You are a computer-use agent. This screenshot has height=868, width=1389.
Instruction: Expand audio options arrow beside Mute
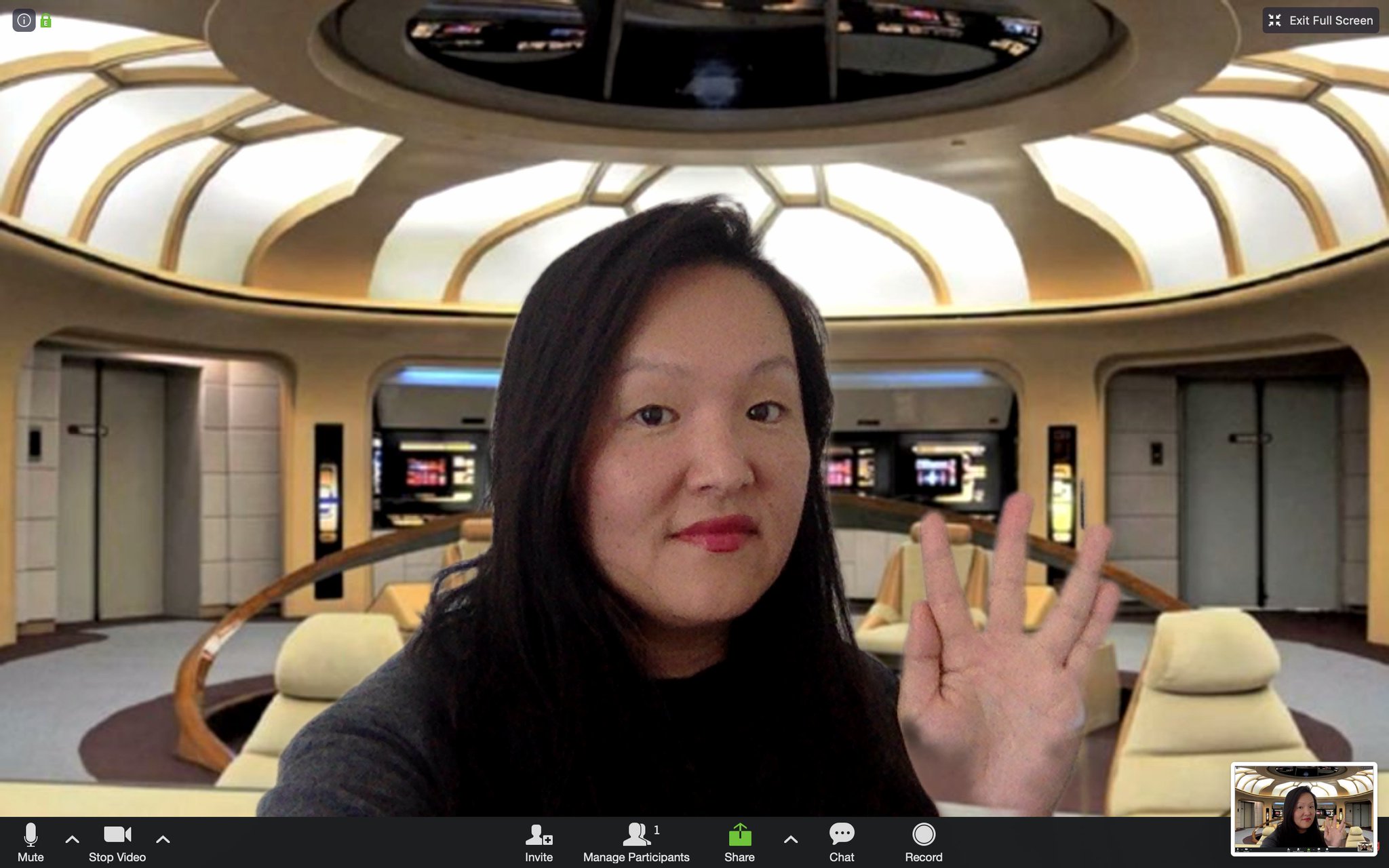73,840
